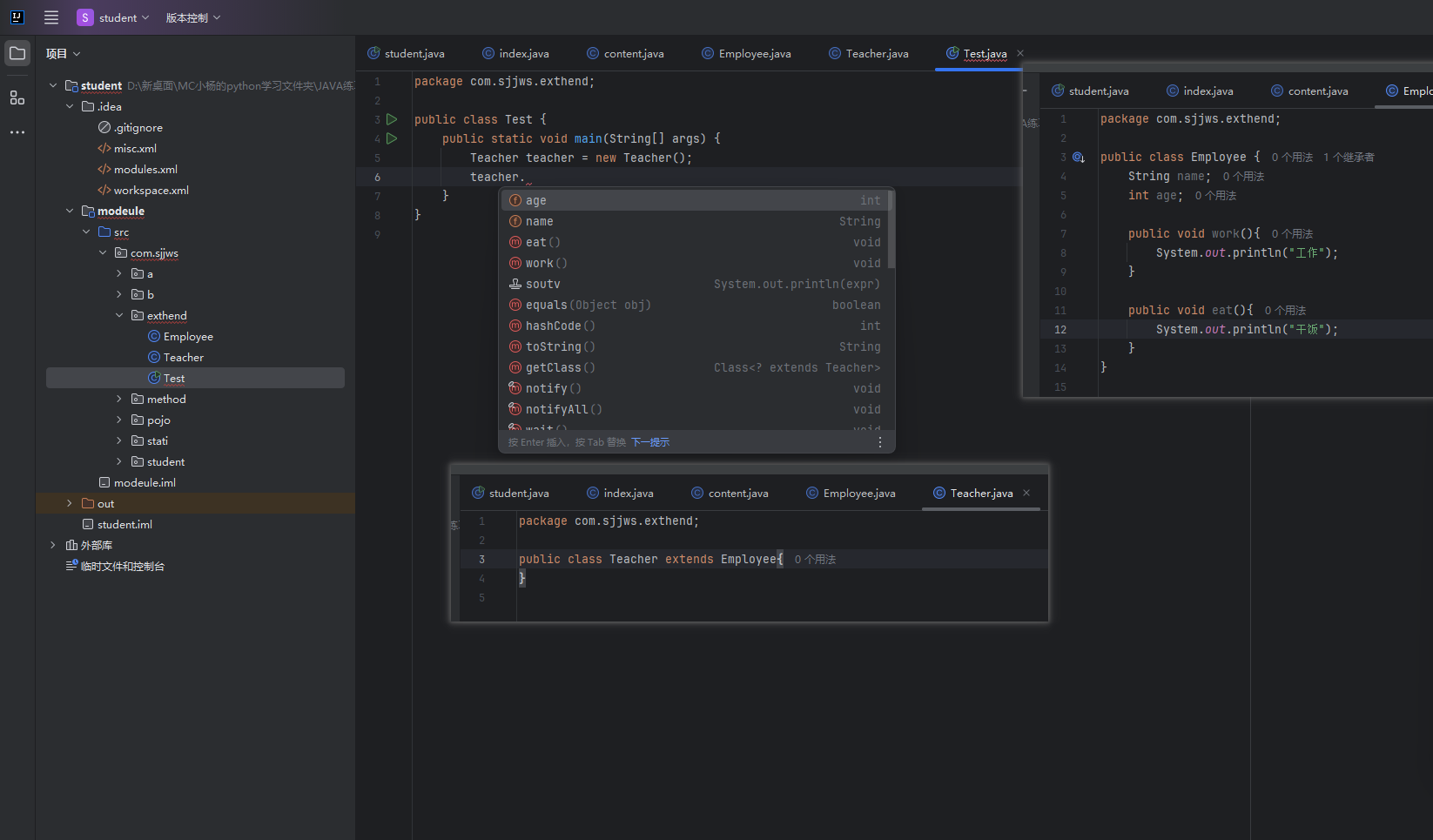Click the more tool windows ellipsis
Image resolution: width=1433 pixels, height=840 pixels.
17,132
